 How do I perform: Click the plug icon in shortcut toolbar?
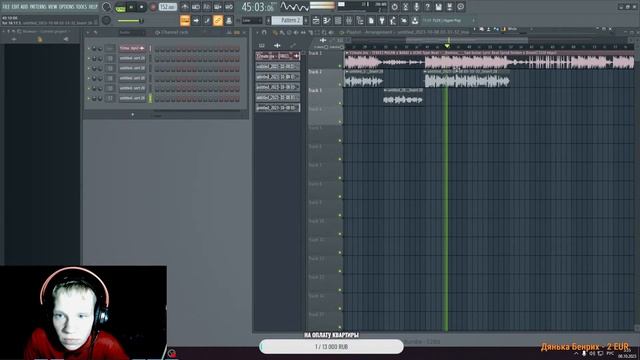pyautogui.click(x=382, y=20)
